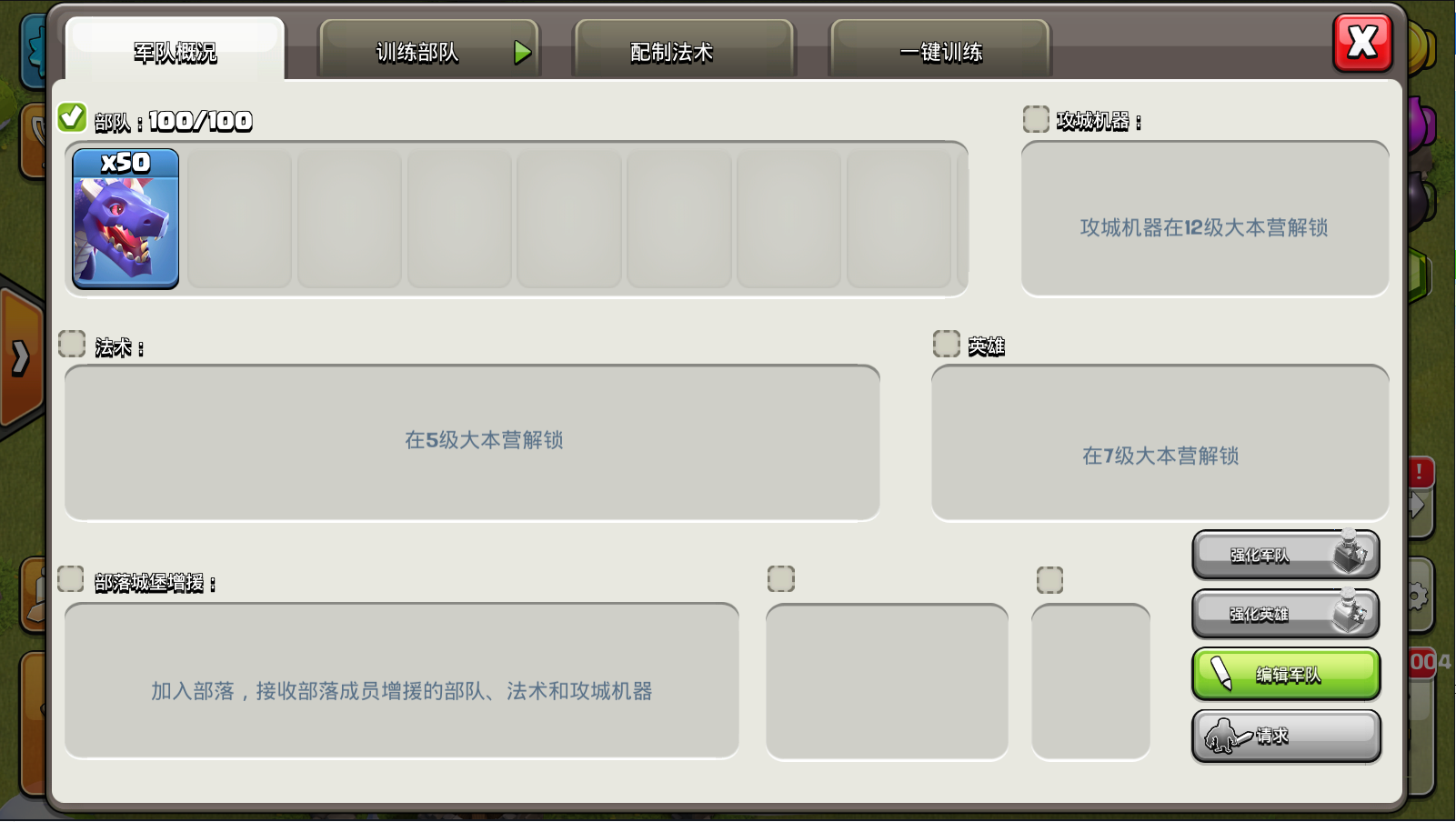Click the potion icon on 强化军队 button
This screenshot has height=822, width=1456.
tap(1348, 553)
